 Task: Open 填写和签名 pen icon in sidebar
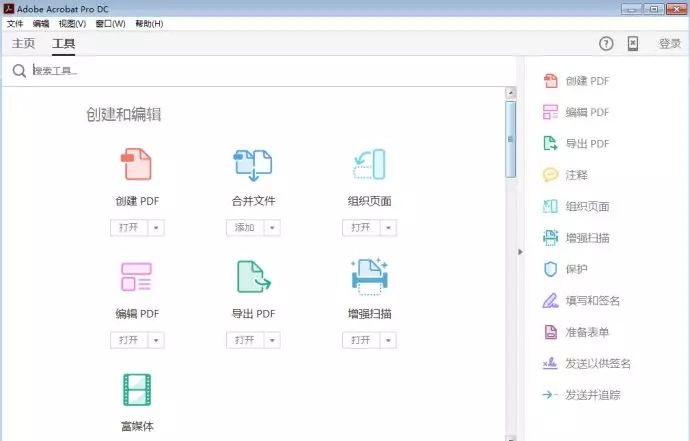tap(551, 301)
